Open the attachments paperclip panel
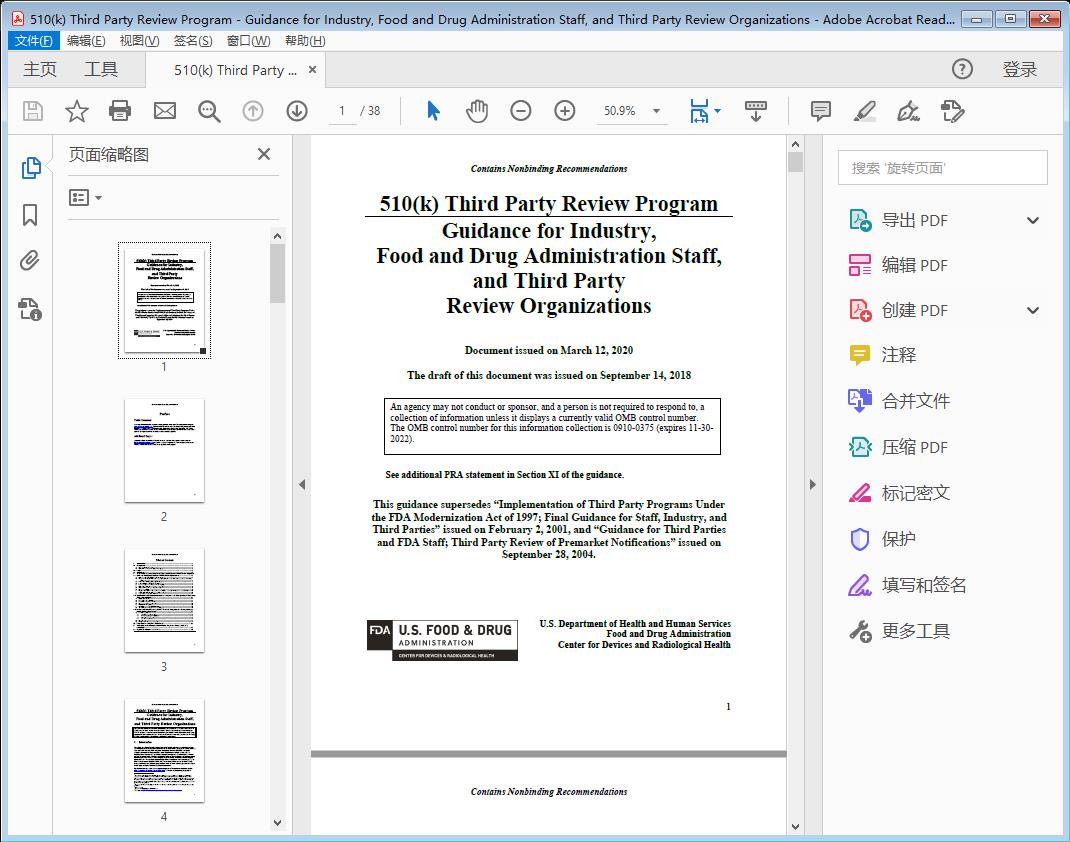The width and height of the screenshot is (1070, 842). pos(30,260)
